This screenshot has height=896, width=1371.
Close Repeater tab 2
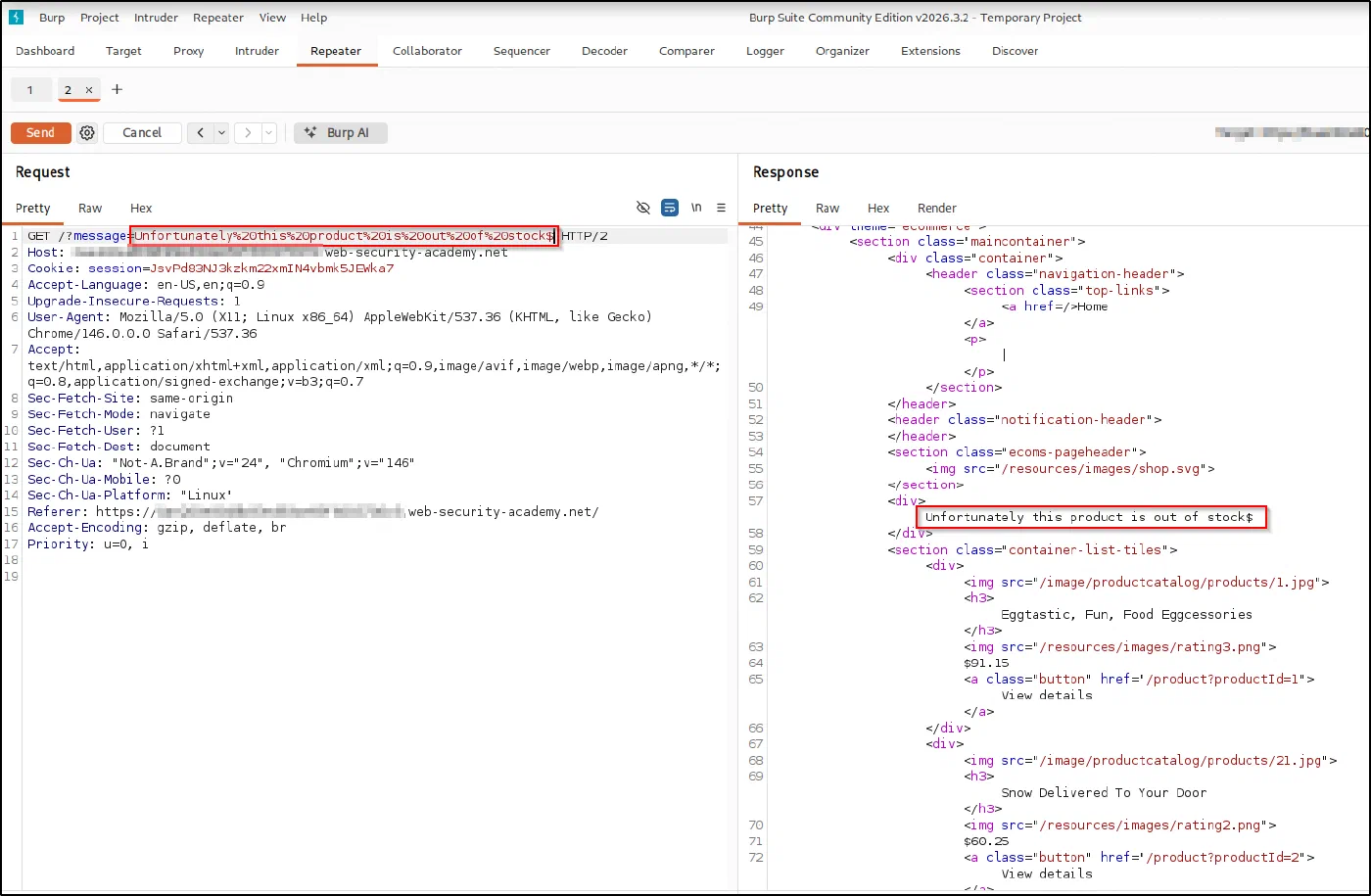point(89,90)
